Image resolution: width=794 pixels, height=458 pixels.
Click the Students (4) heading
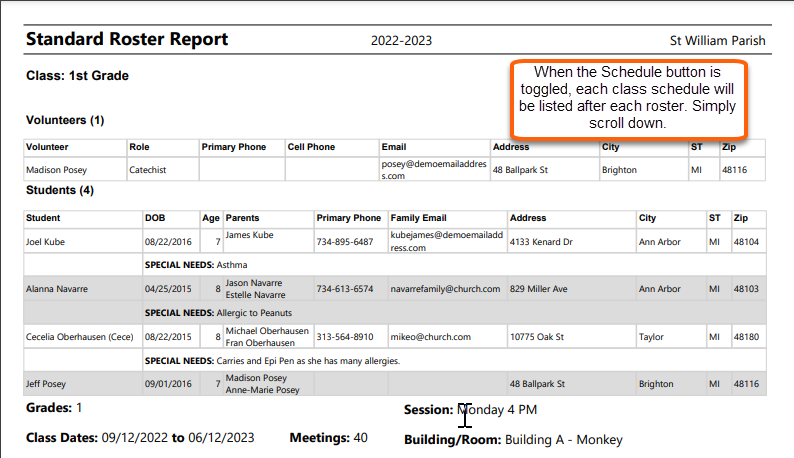click(60, 190)
